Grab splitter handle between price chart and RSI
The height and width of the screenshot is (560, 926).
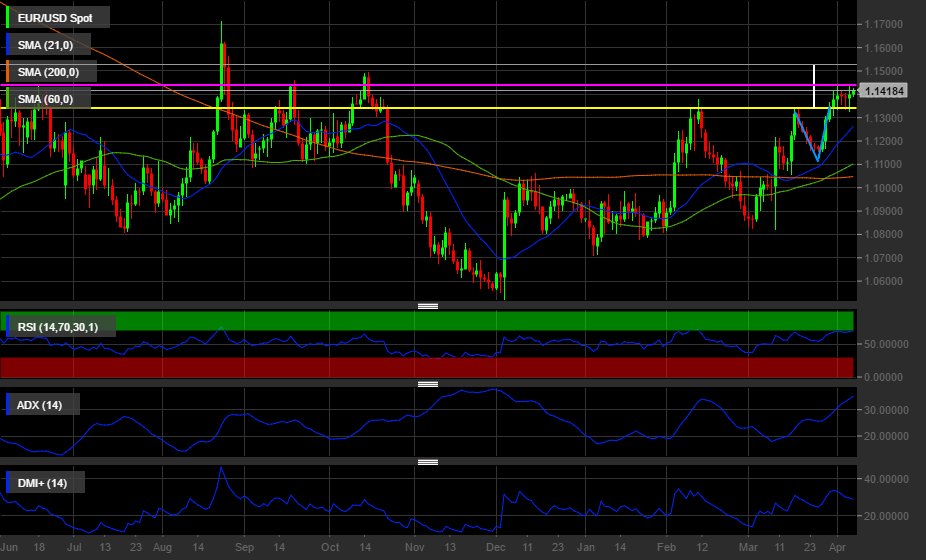pyautogui.click(x=428, y=306)
